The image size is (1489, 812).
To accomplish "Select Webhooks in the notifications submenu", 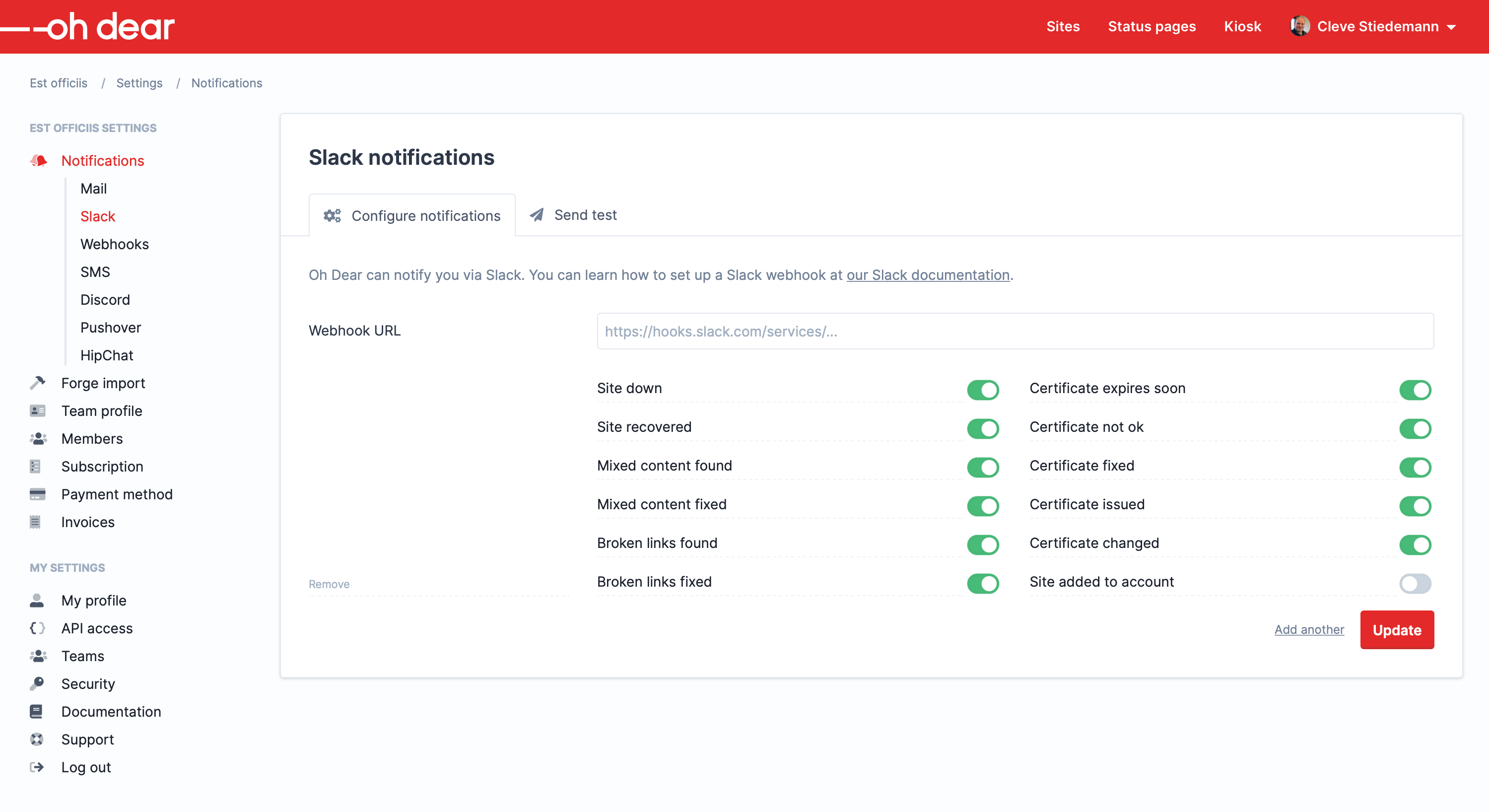I will tap(115, 244).
